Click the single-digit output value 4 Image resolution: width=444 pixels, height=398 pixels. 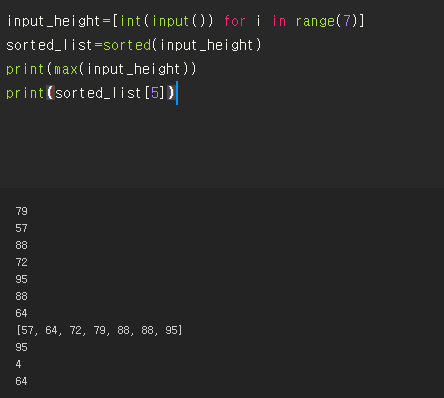click(x=18, y=364)
